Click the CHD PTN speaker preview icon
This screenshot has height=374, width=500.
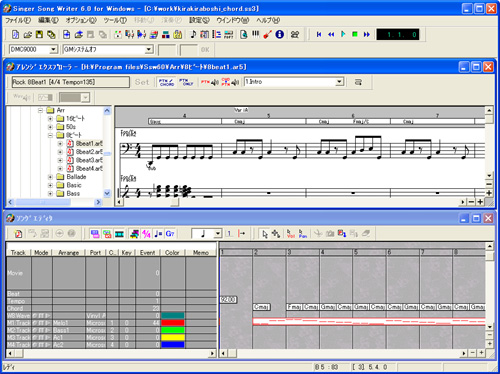pyautogui.click(x=230, y=82)
